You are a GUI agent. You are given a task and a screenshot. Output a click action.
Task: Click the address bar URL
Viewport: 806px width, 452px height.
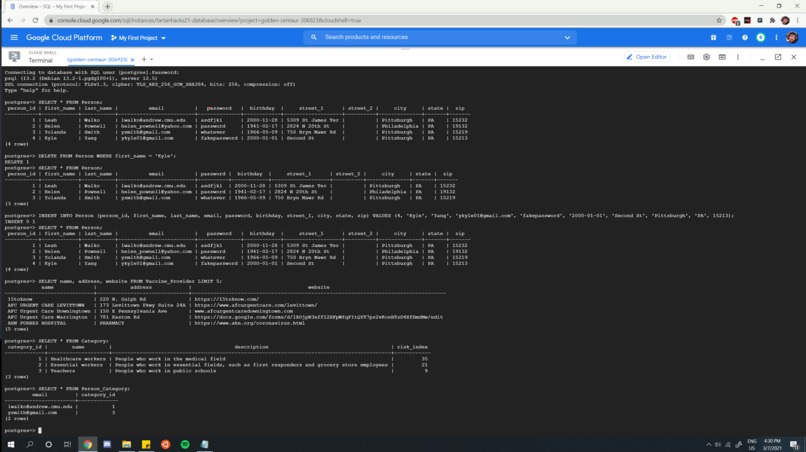click(x=209, y=21)
